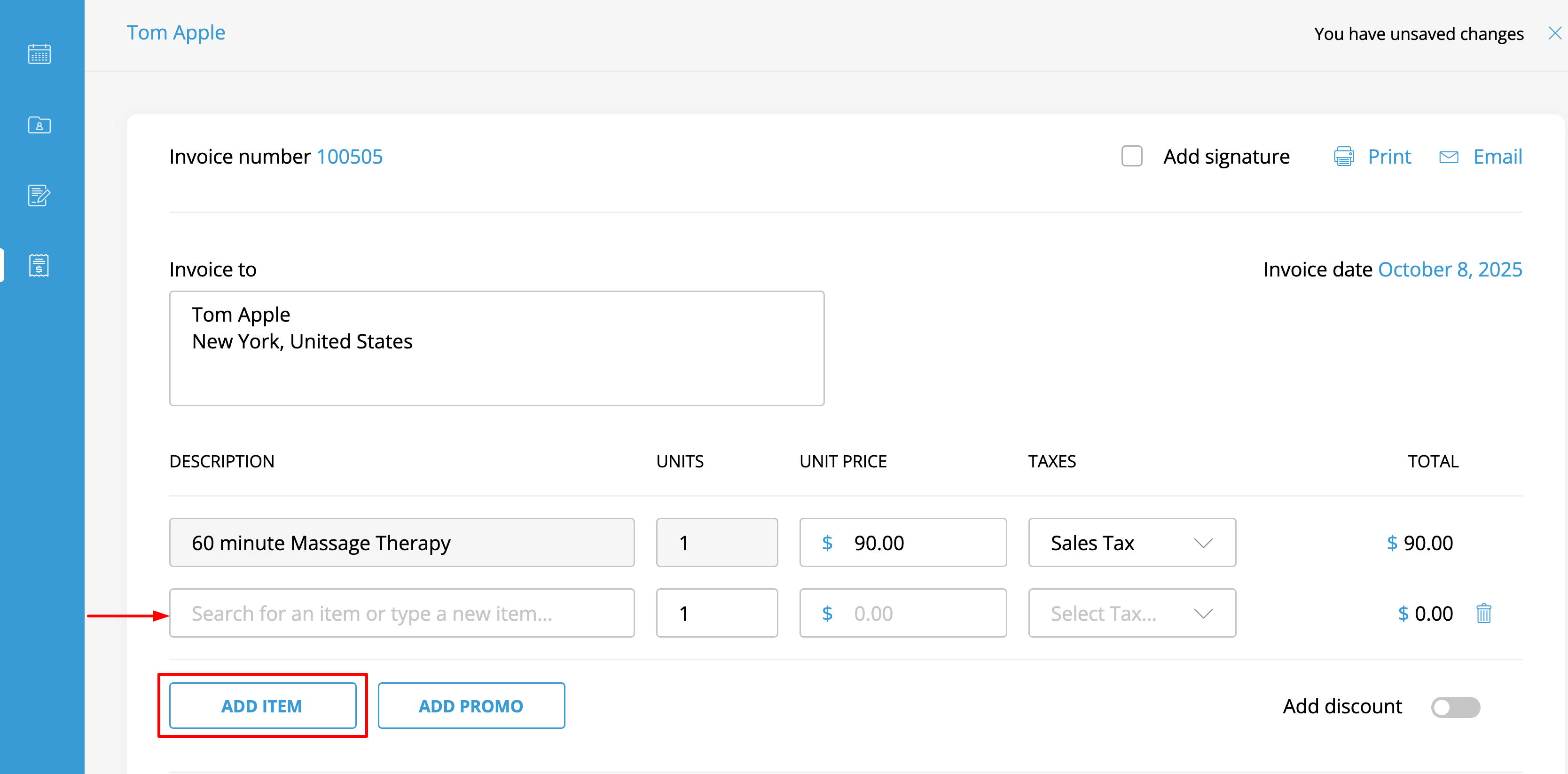The image size is (1568, 774).
Task: Click units field of the new item row
Action: pos(716,613)
